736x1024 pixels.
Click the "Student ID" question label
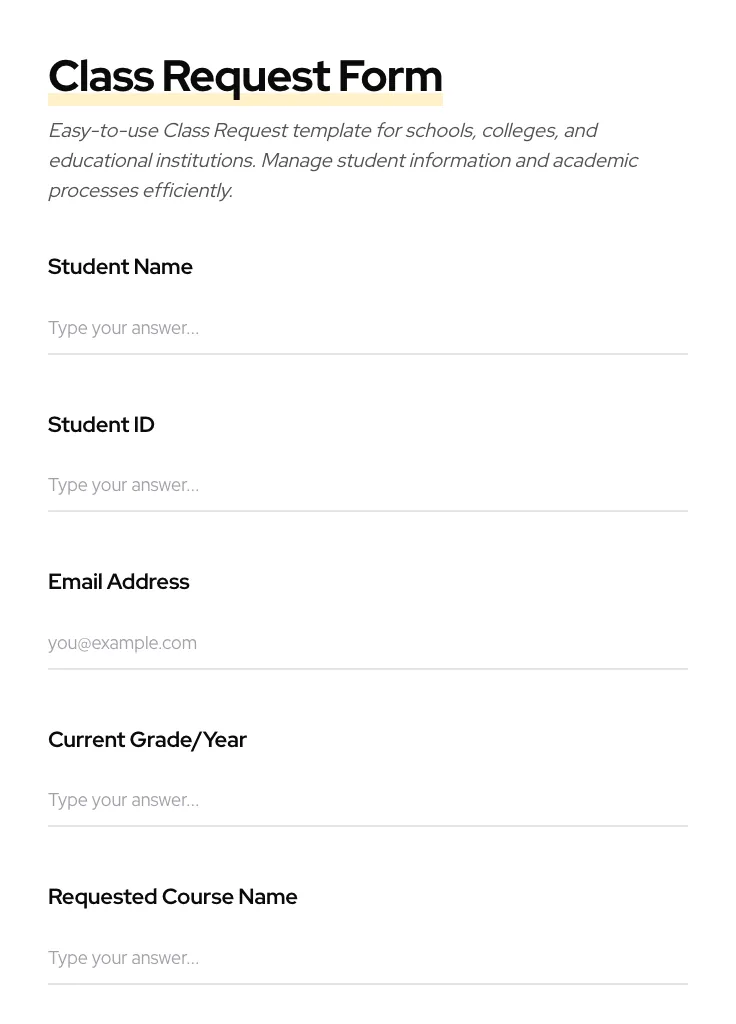pyautogui.click(x=101, y=425)
